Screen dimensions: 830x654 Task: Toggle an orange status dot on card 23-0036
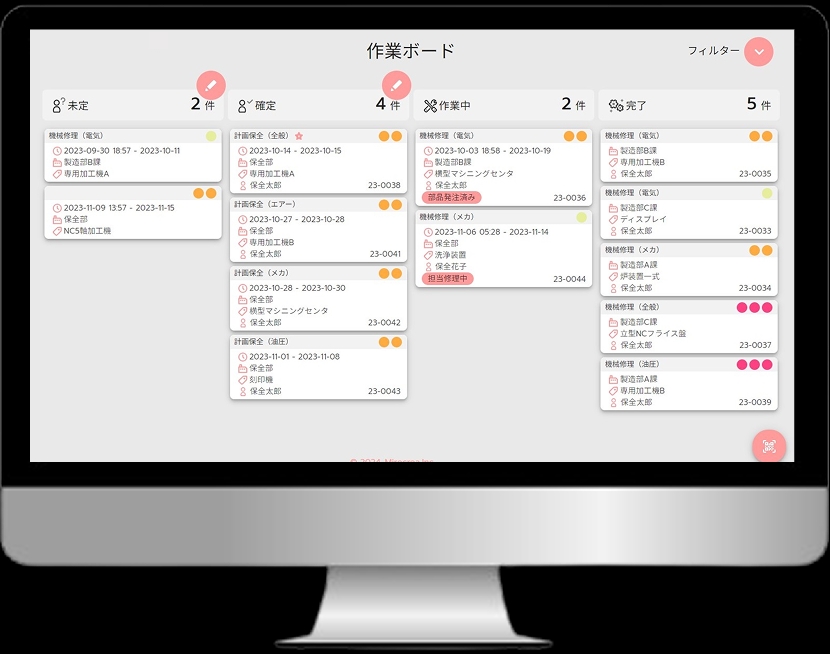click(x=569, y=136)
